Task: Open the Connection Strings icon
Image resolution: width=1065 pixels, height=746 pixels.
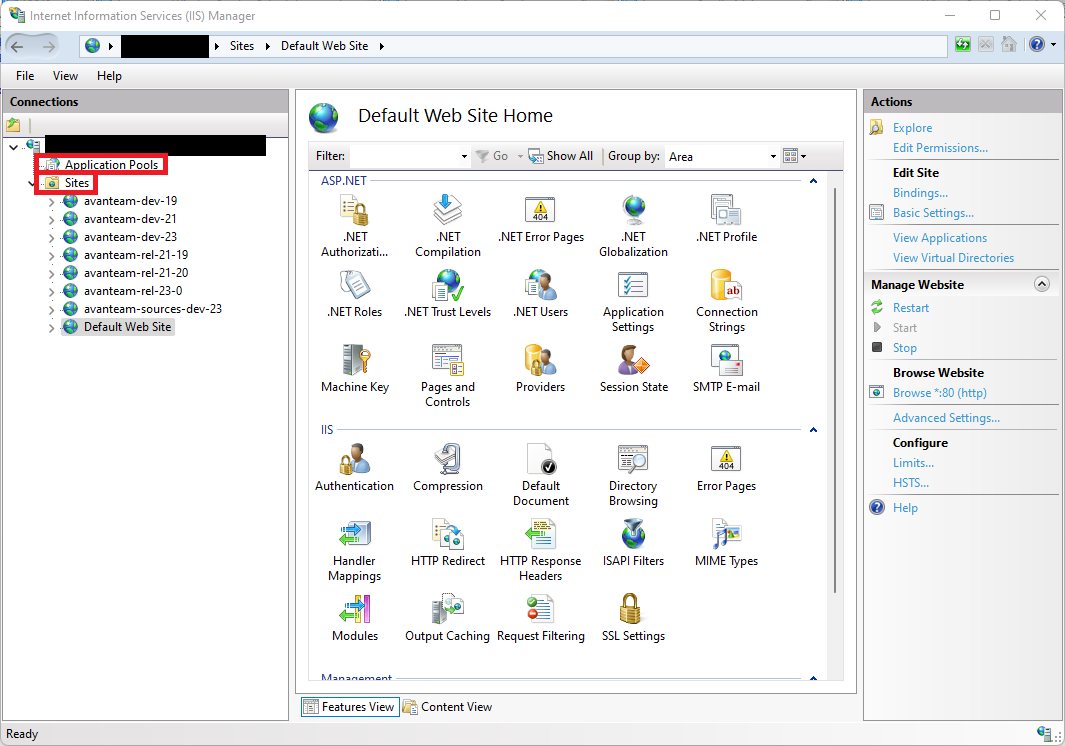Action: 726,287
